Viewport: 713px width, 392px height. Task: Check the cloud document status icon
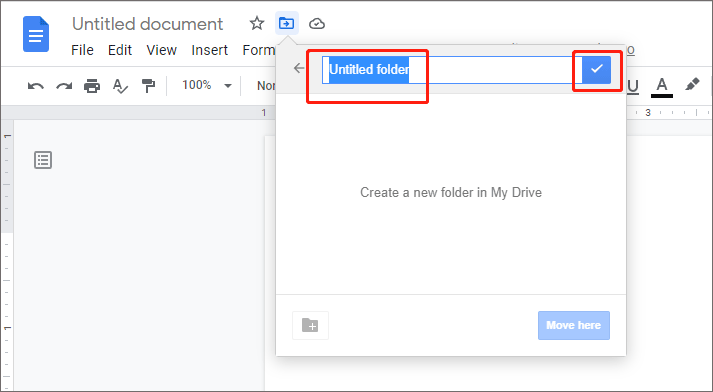tap(316, 23)
